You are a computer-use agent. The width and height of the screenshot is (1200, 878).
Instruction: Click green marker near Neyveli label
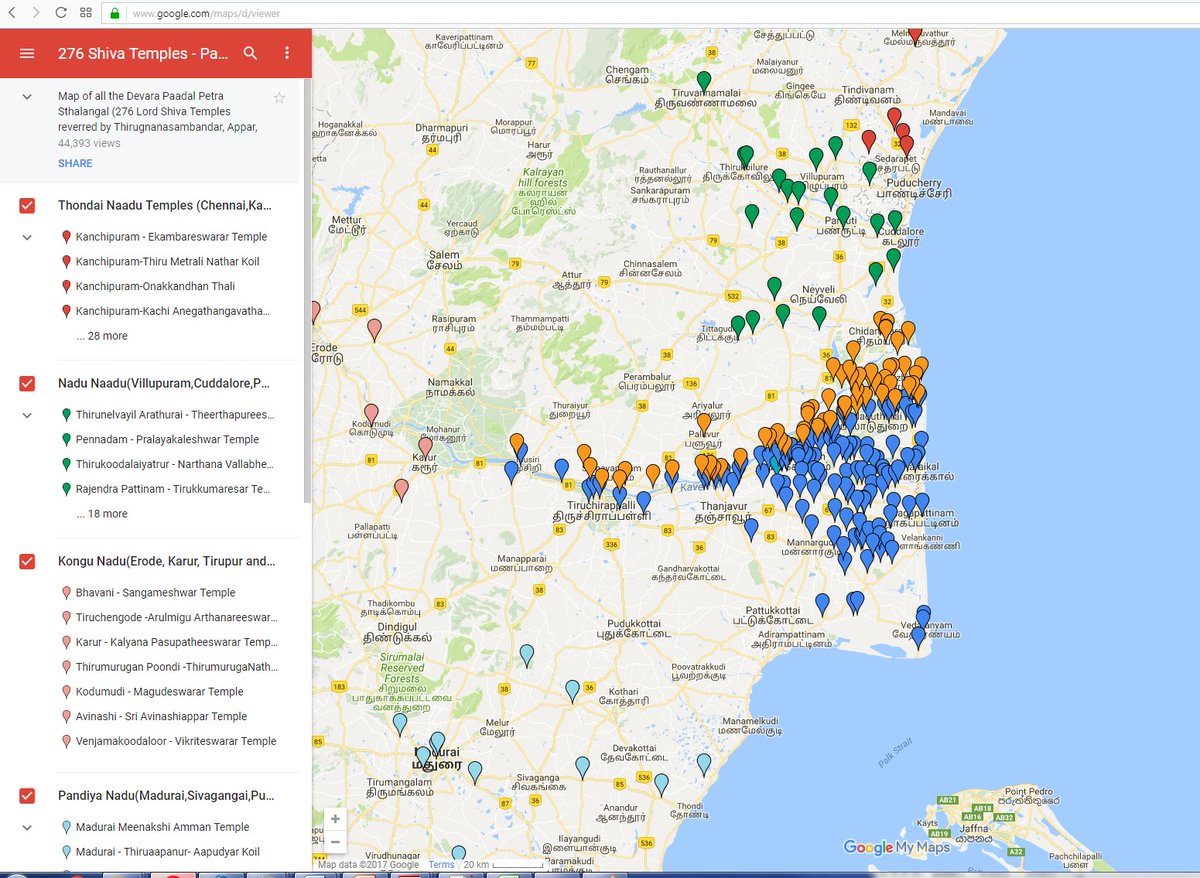819,318
